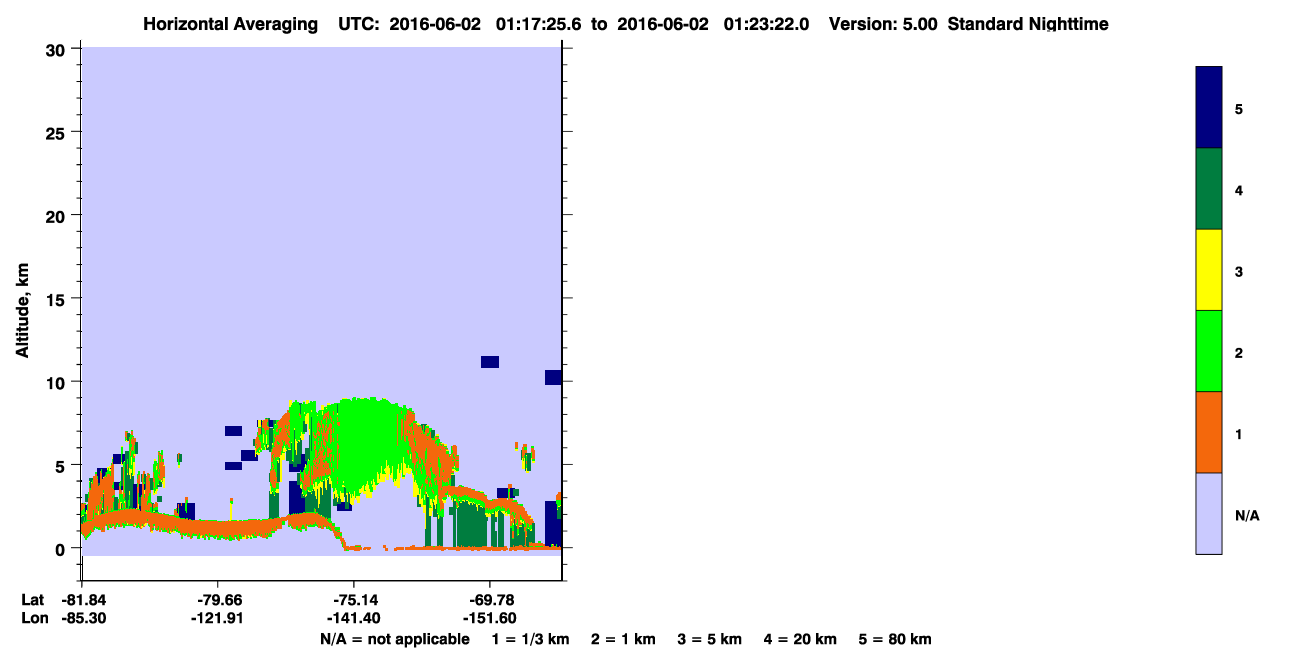
Task: Click the '1 = 1/3 km' legend text
Action: click(x=530, y=639)
